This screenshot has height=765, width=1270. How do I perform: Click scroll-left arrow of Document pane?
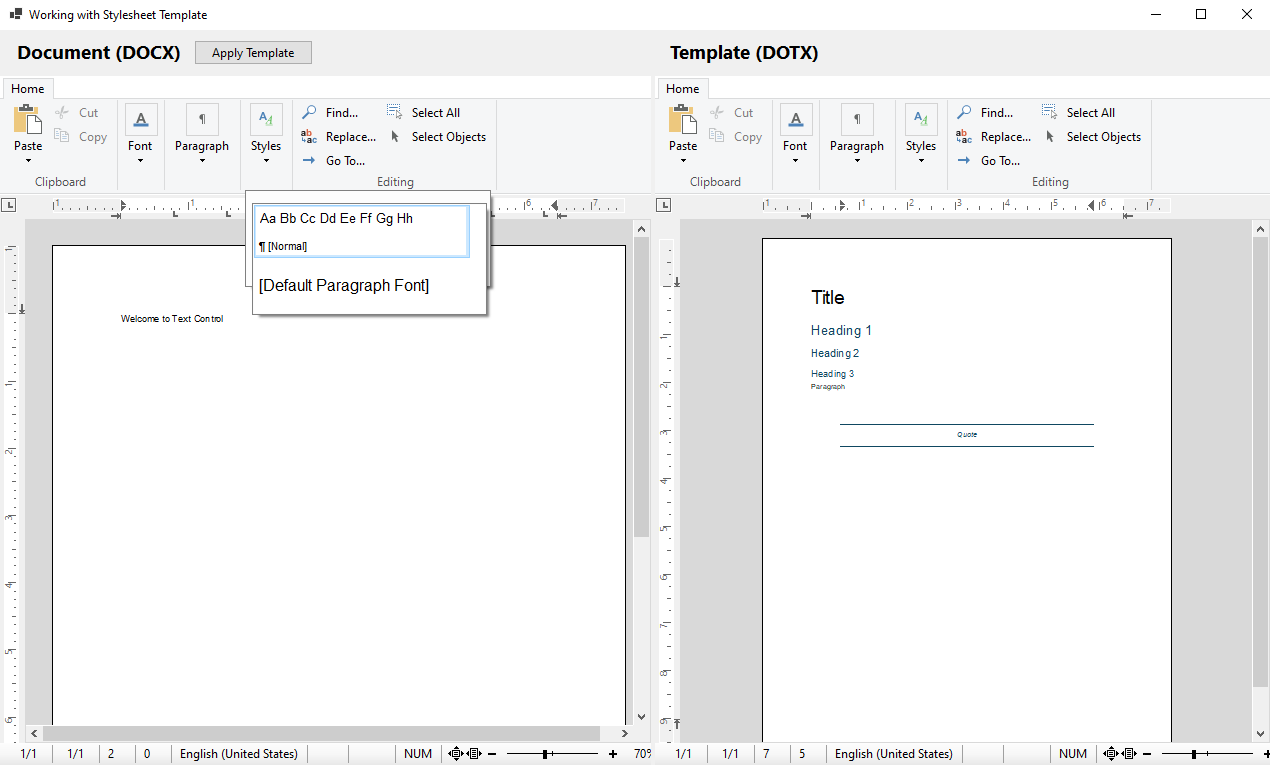coord(34,733)
